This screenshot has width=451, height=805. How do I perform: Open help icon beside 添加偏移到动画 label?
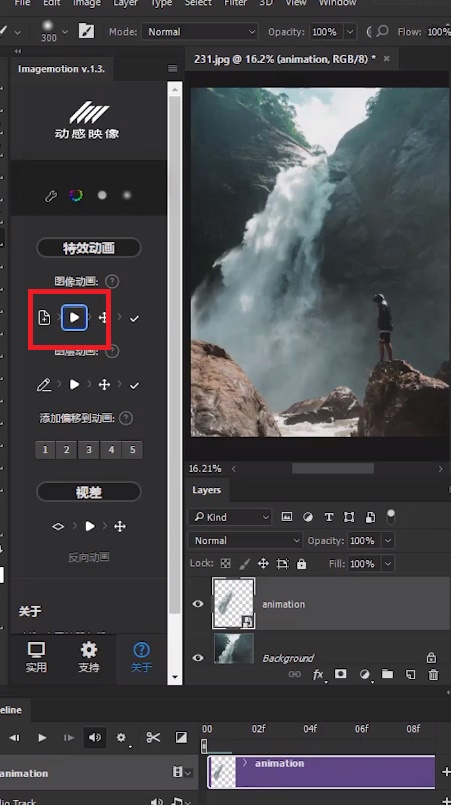coord(125,418)
